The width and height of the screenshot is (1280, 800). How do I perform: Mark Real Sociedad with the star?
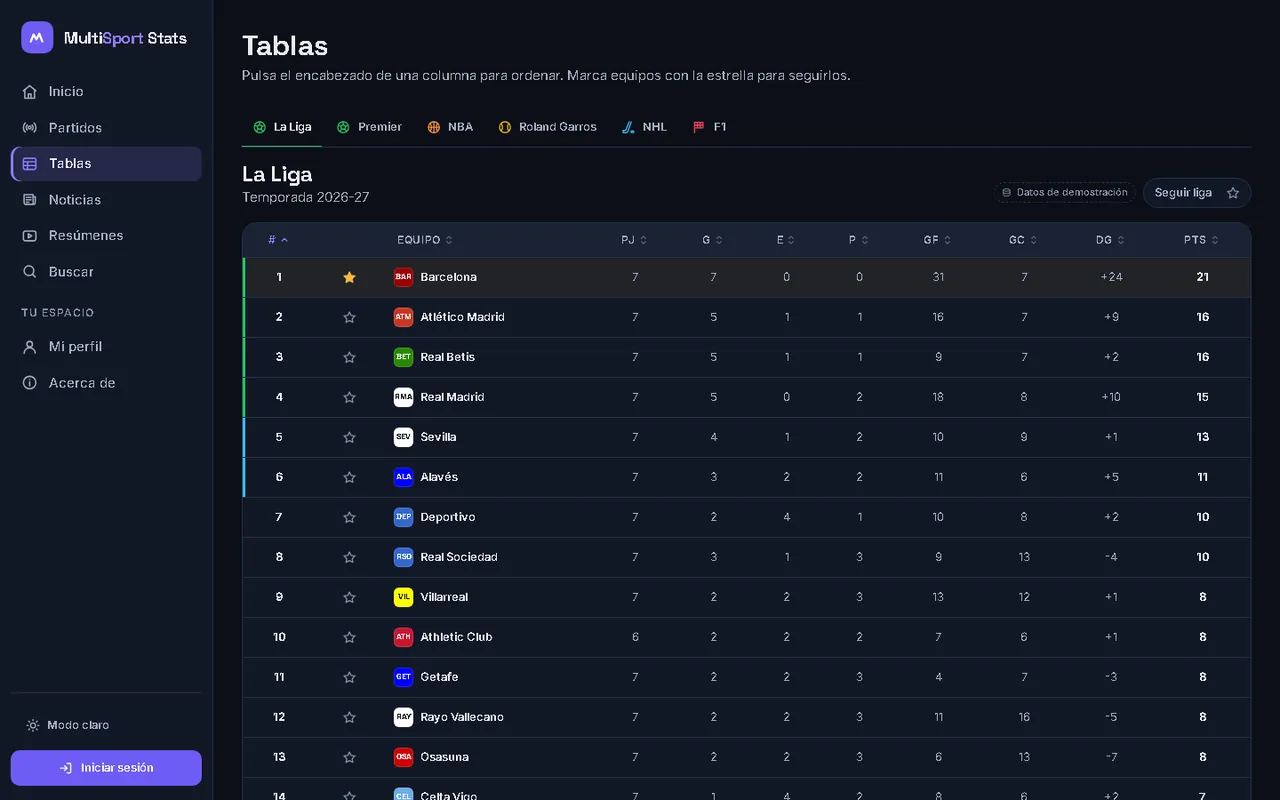(349, 557)
